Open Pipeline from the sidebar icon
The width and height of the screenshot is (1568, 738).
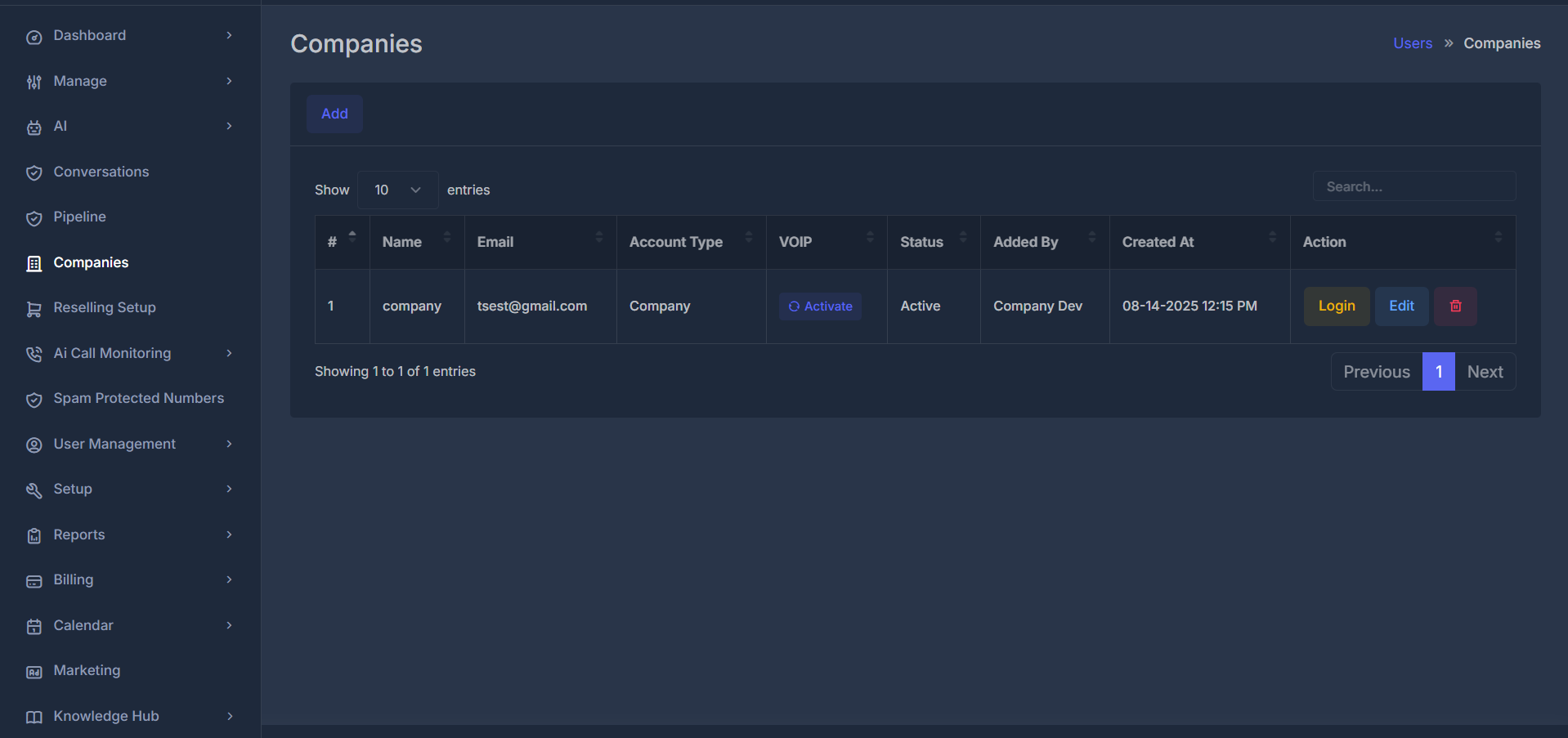[x=34, y=218]
